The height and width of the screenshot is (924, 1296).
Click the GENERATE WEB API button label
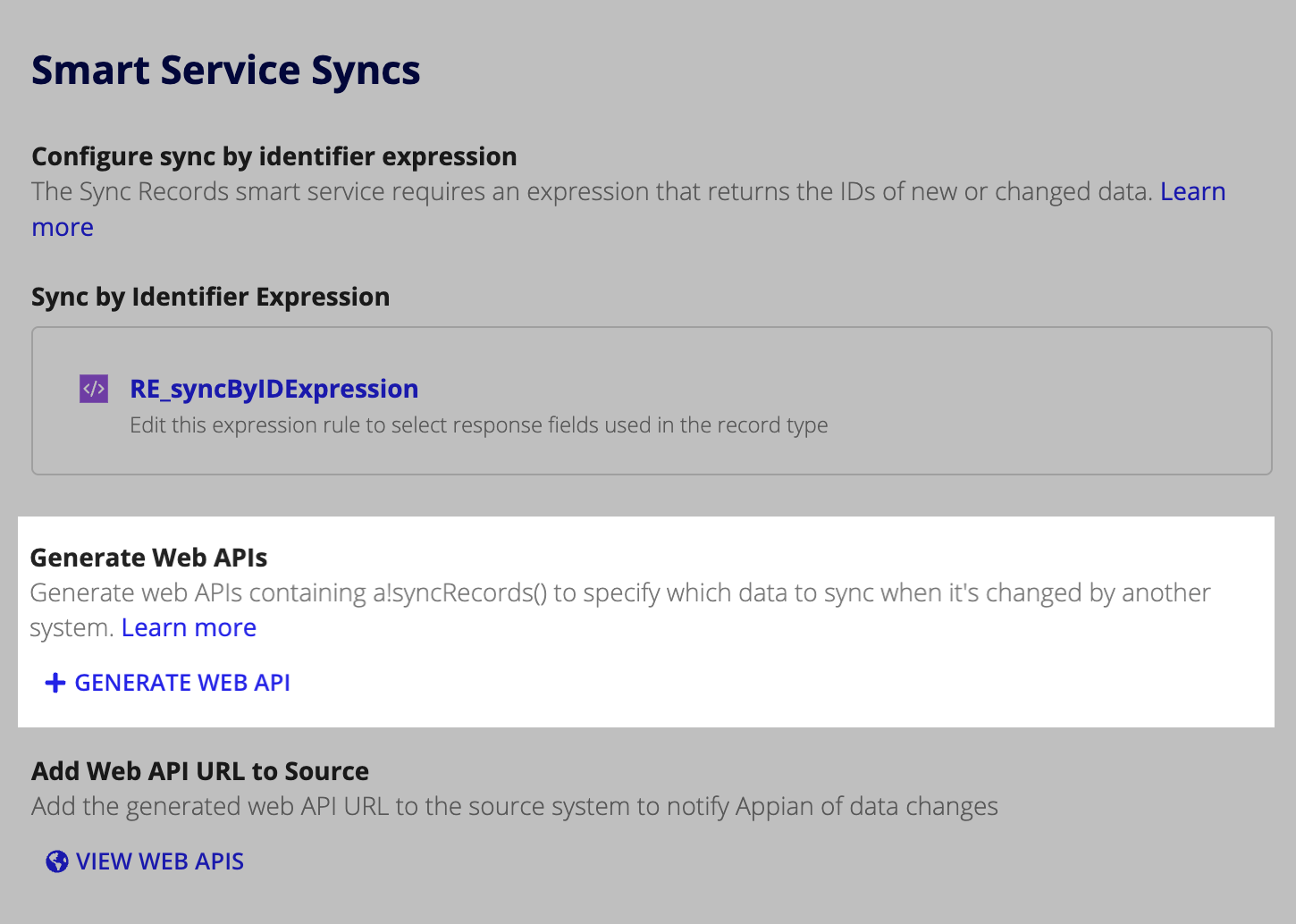[x=182, y=683]
